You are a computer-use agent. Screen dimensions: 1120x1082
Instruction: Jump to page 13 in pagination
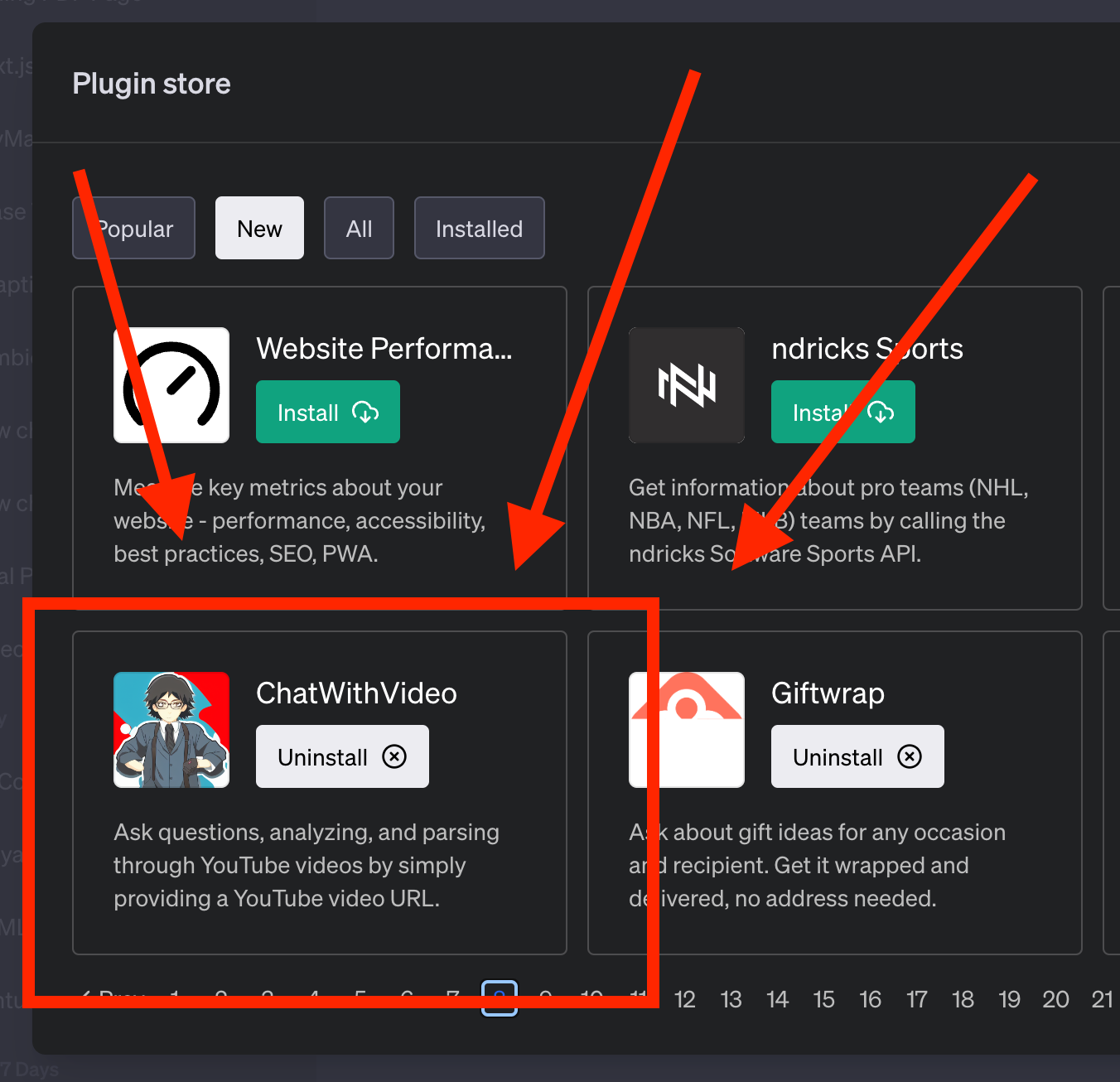pyautogui.click(x=731, y=999)
